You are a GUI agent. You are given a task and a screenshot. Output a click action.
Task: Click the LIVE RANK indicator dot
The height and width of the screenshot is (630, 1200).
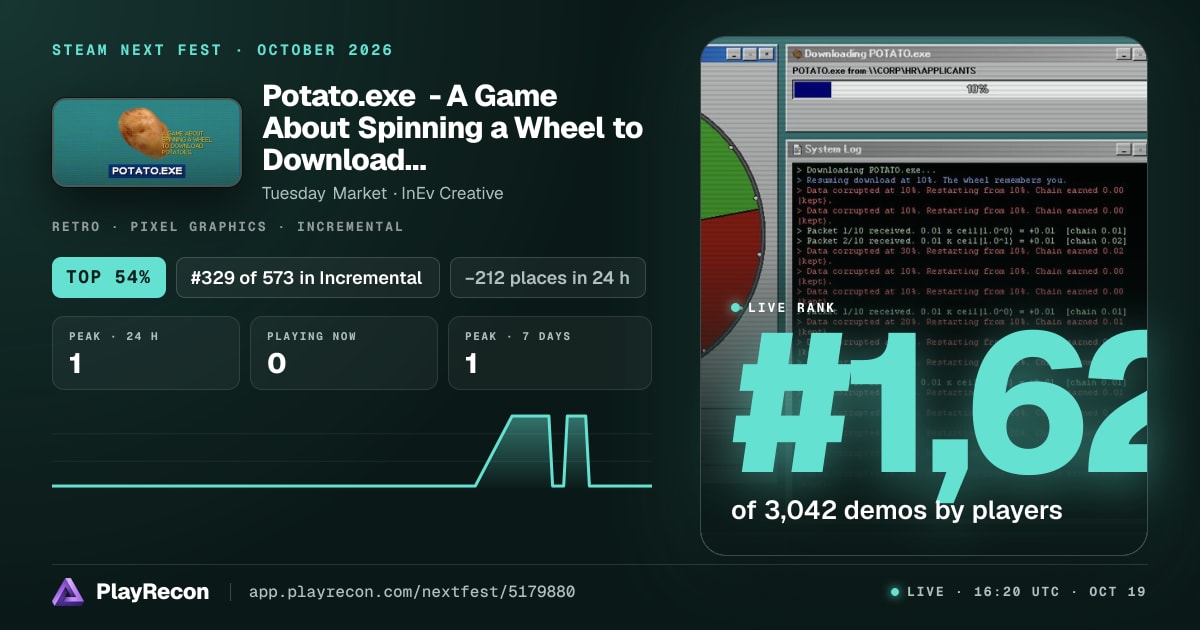(736, 308)
